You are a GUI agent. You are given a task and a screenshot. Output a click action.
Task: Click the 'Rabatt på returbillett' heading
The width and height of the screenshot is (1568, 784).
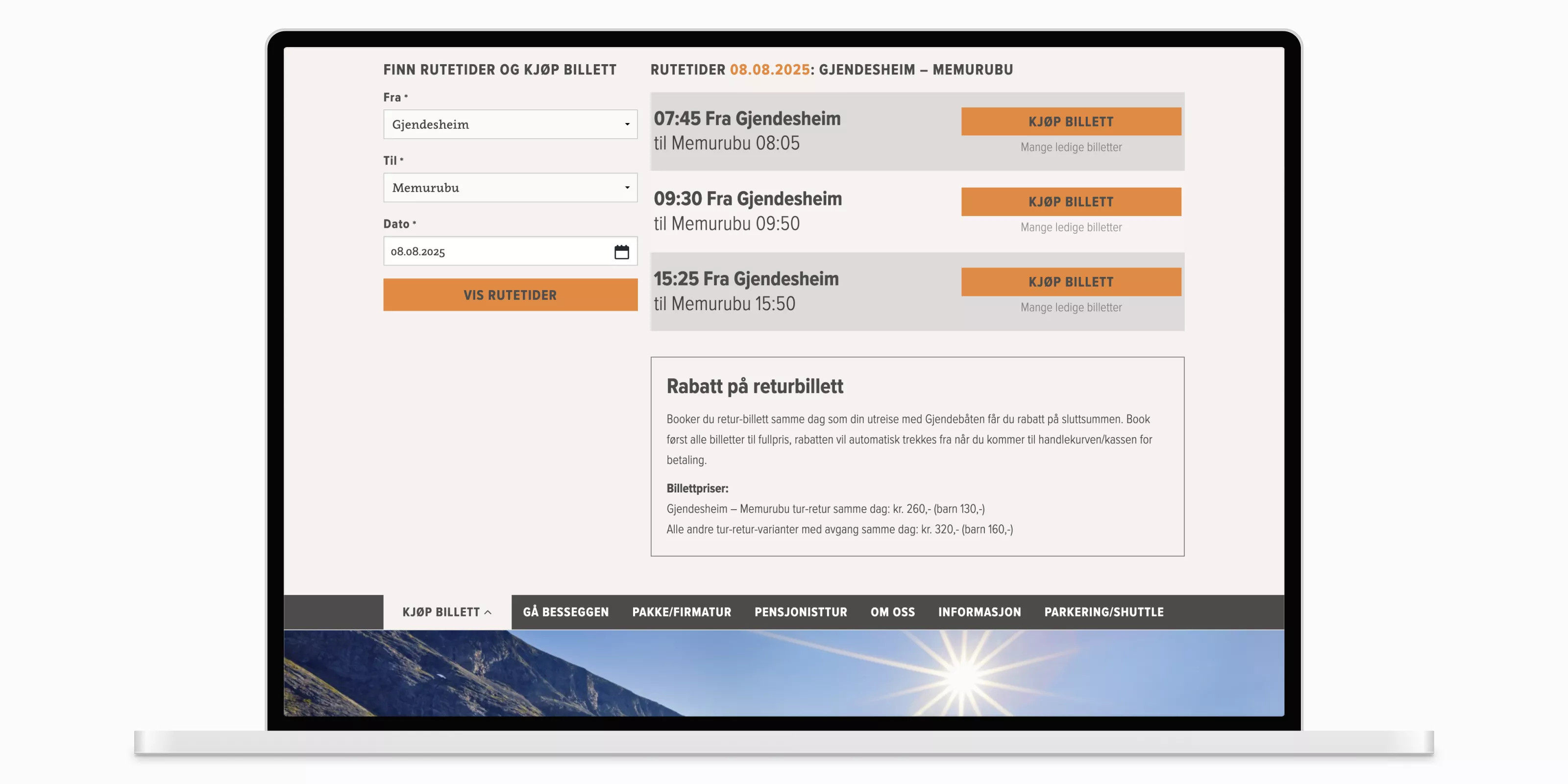pyautogui.click(x=755, y=387)
